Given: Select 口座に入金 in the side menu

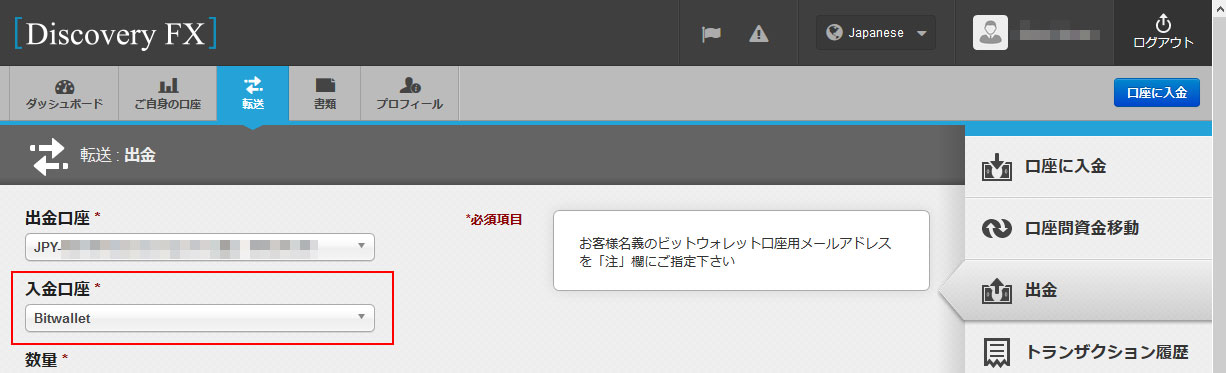Looking at the screenshot, I should [x=1095, y=167].
